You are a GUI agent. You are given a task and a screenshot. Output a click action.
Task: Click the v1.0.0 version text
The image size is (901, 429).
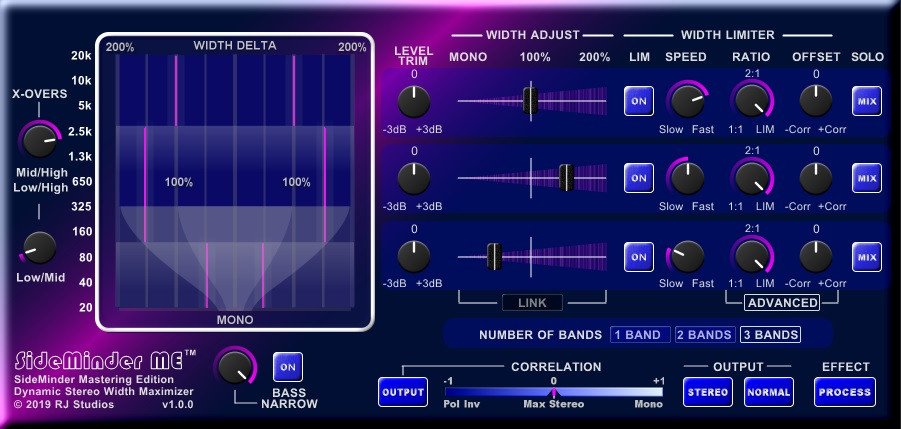178,404
